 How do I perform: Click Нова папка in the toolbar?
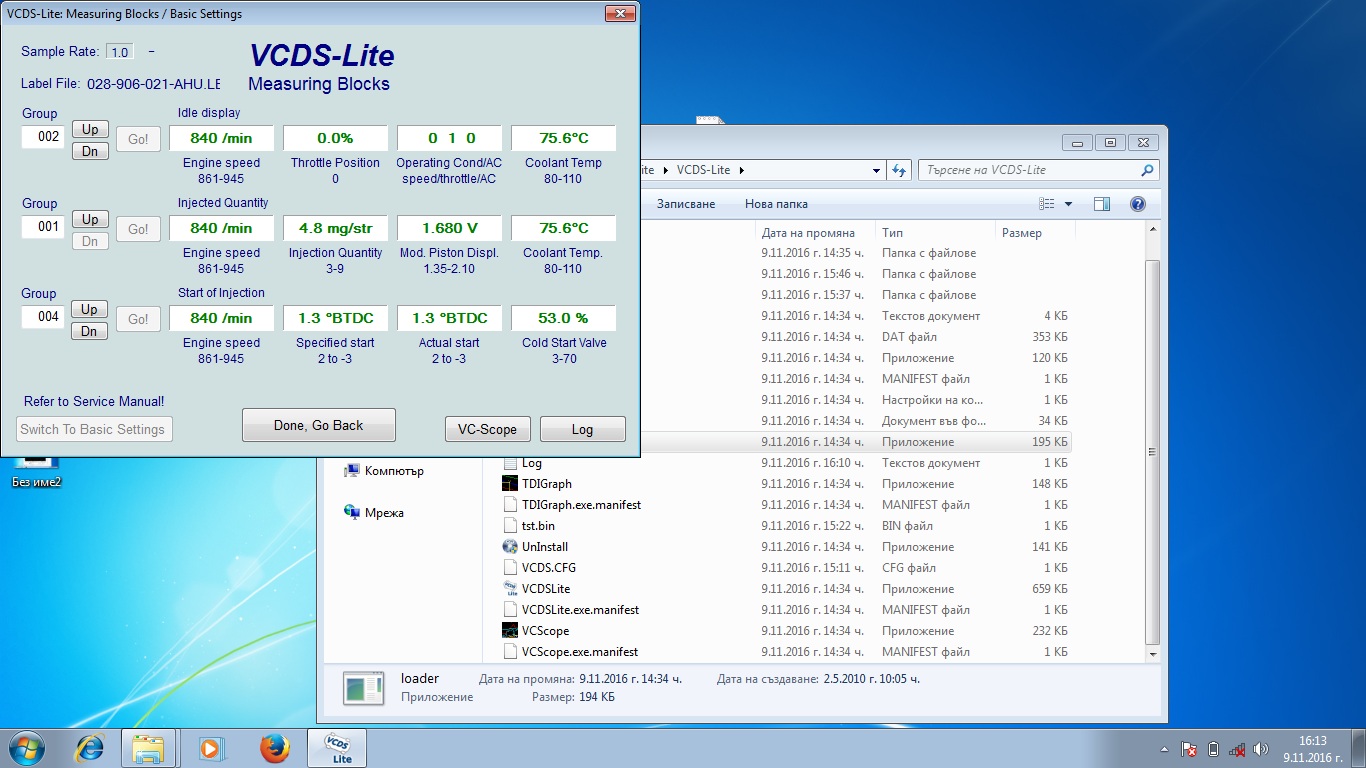776,204
